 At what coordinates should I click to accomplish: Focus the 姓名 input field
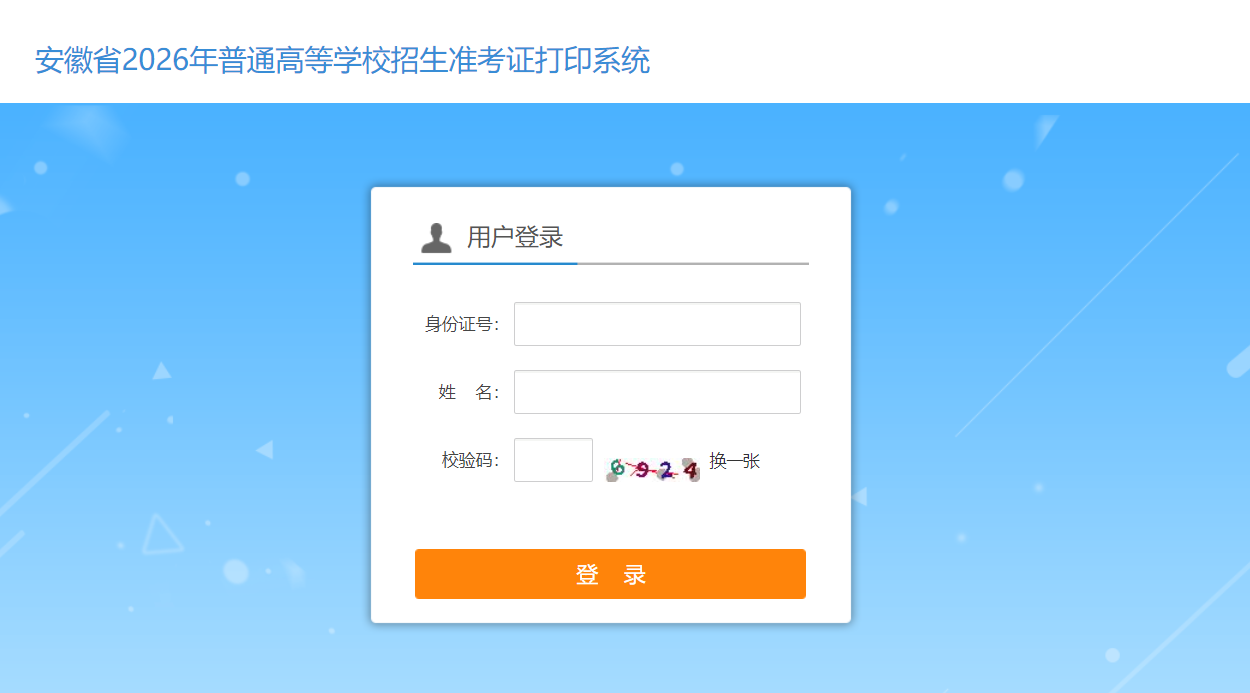click(x=657, y=392)
